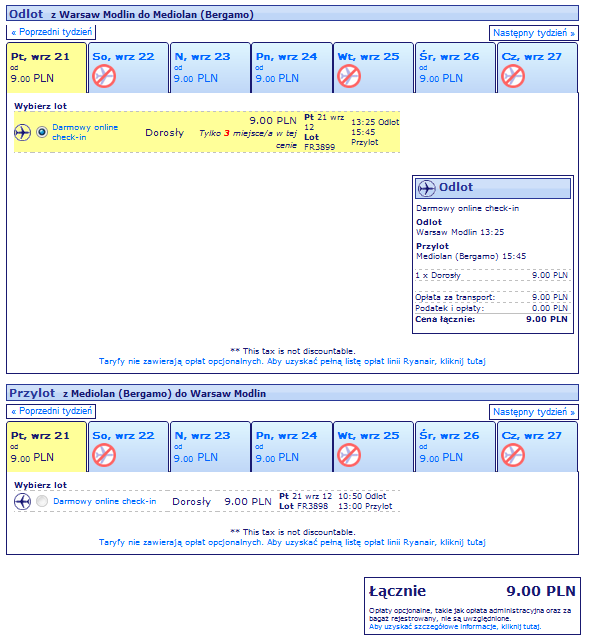
Task: Open Odlot tab N, wrz 23
Action: 210,68
